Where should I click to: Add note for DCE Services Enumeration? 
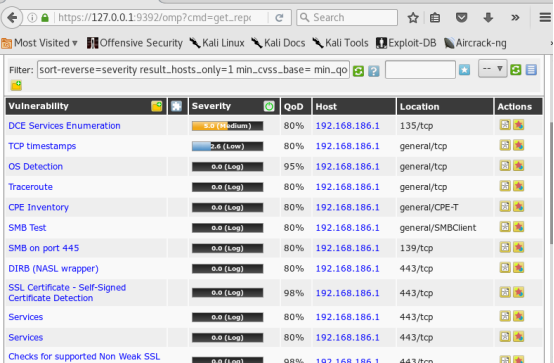pos(505,125)
